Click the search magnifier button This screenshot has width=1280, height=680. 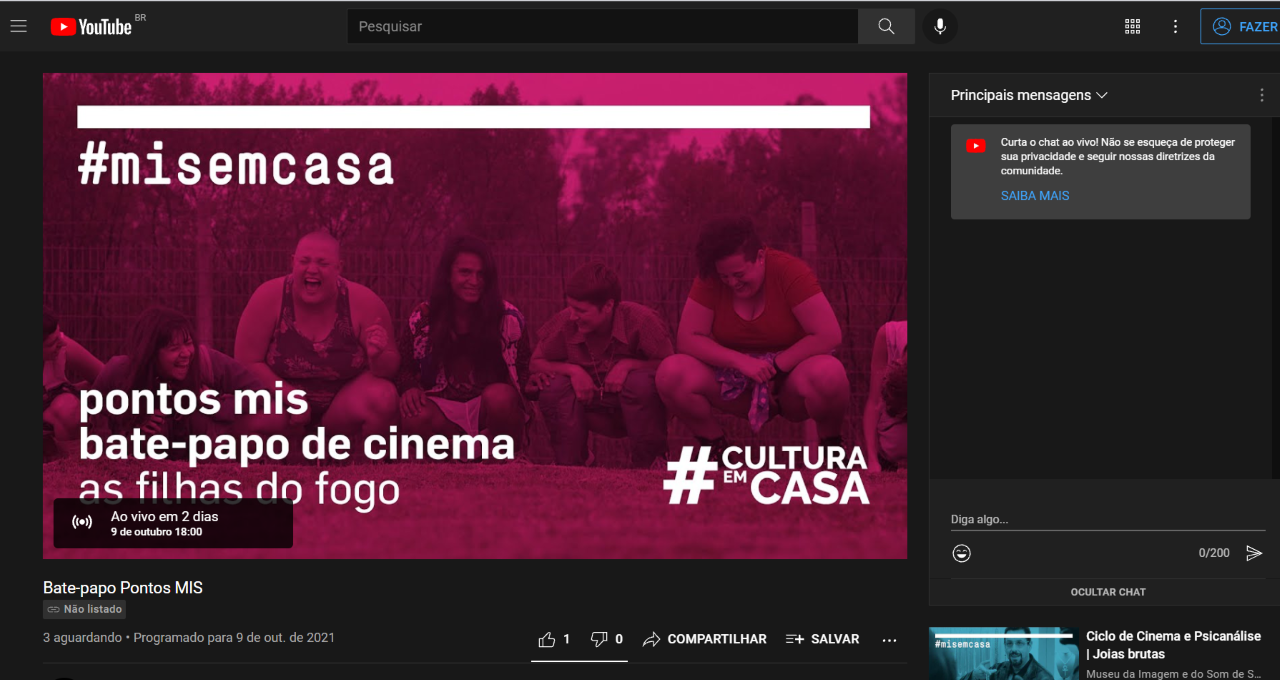coord(886,27)
